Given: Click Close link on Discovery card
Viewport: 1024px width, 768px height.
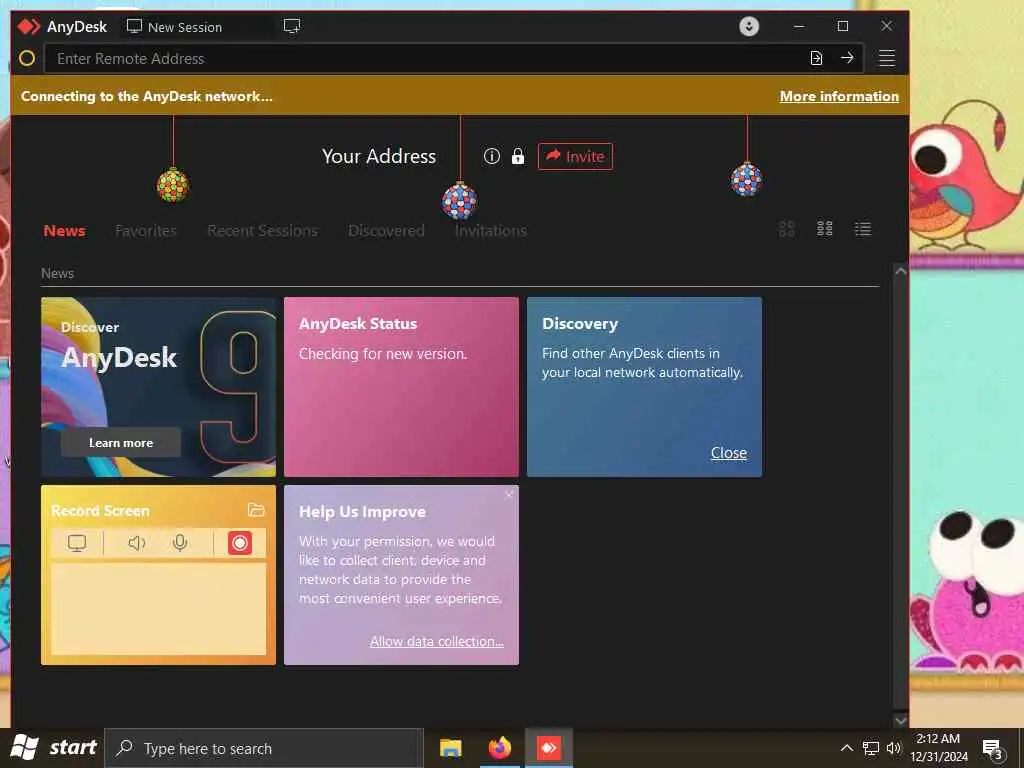Looking at the screenshot, I should click(x=729, y=453).
